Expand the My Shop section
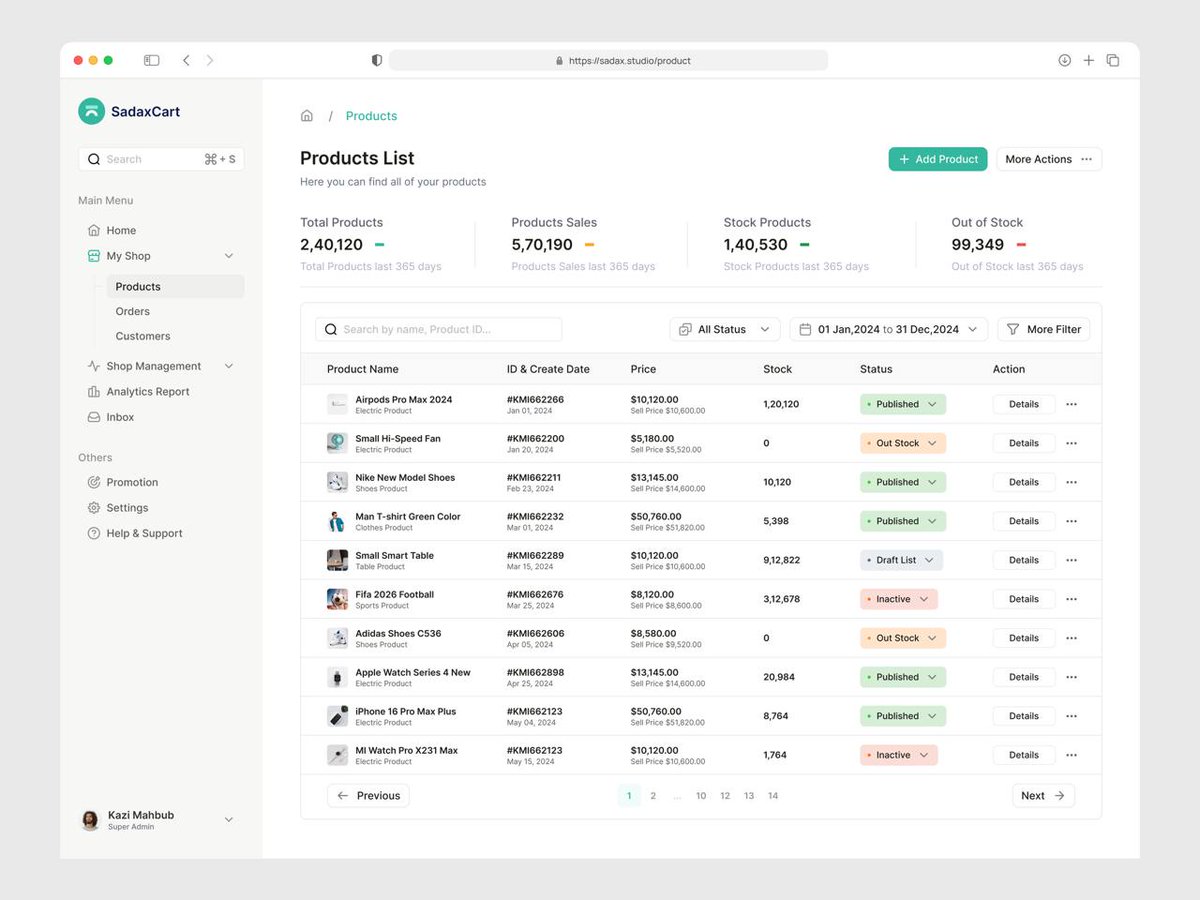Viewport: 1200px width, 900px height. pos(229,256)
